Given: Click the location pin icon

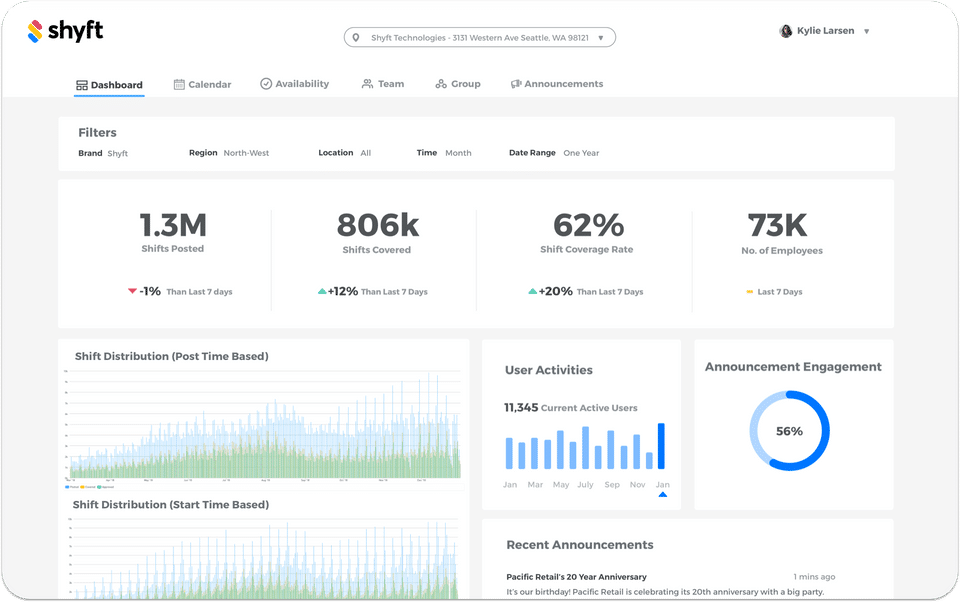Looking at the screenshot, I should [356, 37].
